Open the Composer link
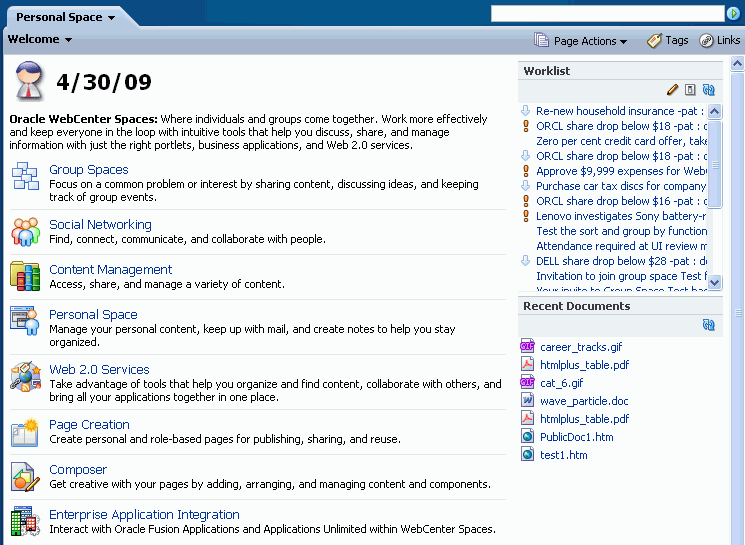The height and width of the screenshot is (545, 745). tap(78, 469)
